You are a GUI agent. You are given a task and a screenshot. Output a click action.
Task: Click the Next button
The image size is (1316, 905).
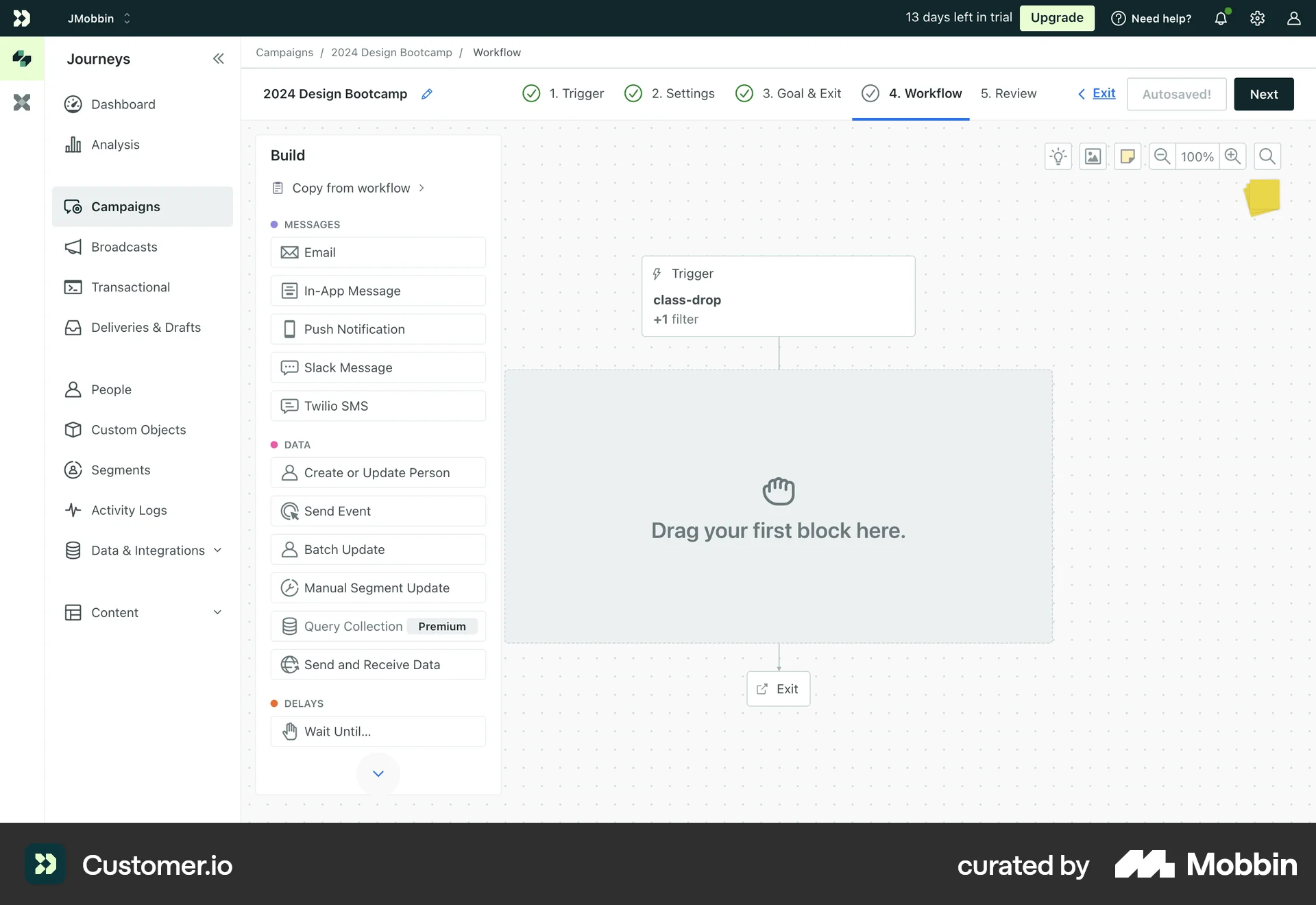pos(1263,94)
